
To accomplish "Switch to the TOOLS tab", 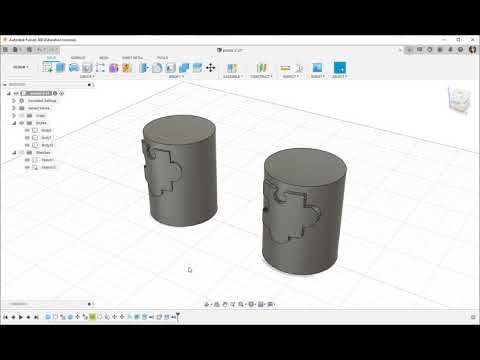I will point(163,58).
